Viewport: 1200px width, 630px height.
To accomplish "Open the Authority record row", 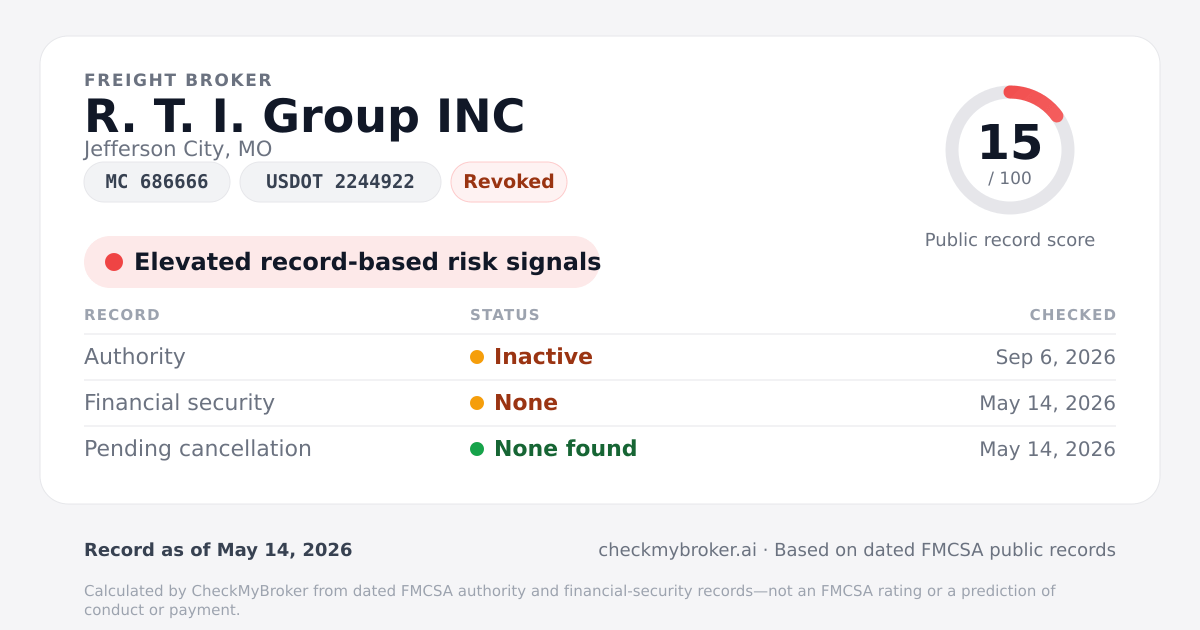I will click(x=600, y=357).
